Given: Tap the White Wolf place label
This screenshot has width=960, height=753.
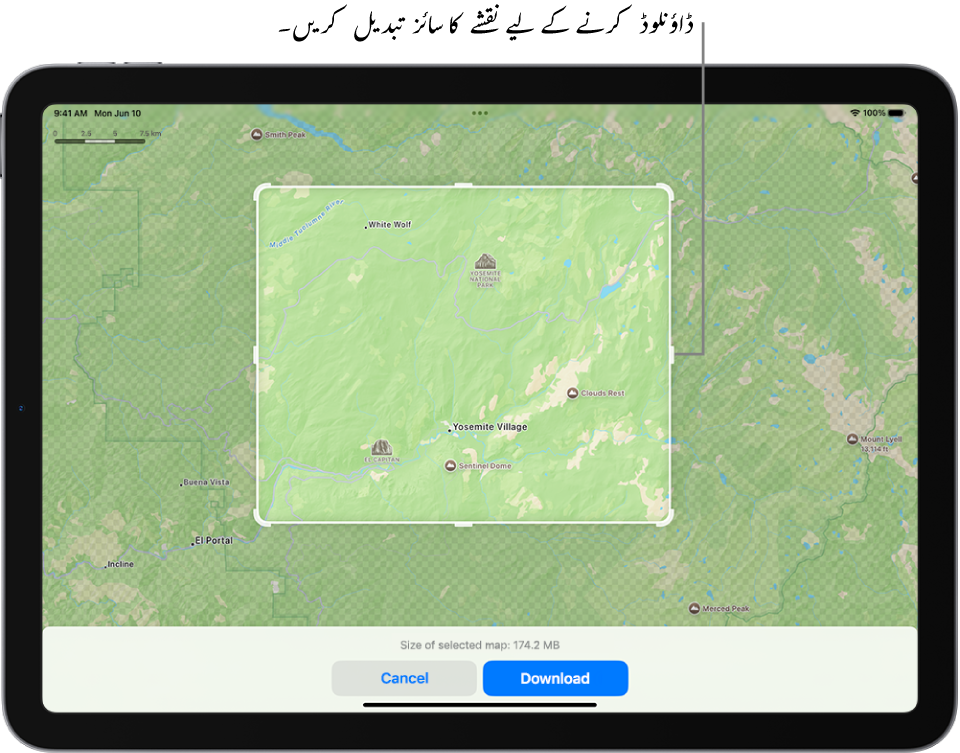Looking at the screenshot, I should click(390, 225).
